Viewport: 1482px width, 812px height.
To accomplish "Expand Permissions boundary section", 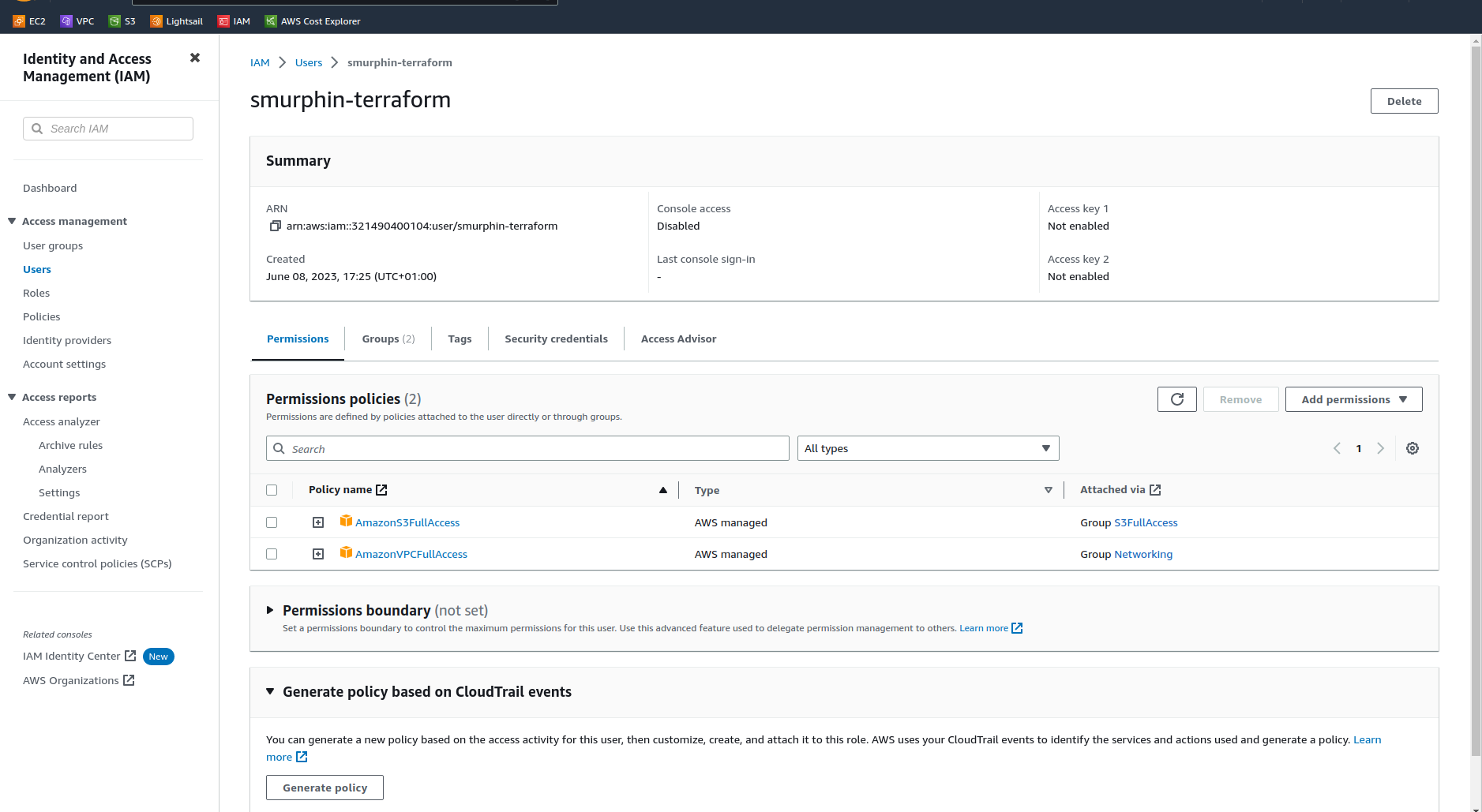I will 270,610.
